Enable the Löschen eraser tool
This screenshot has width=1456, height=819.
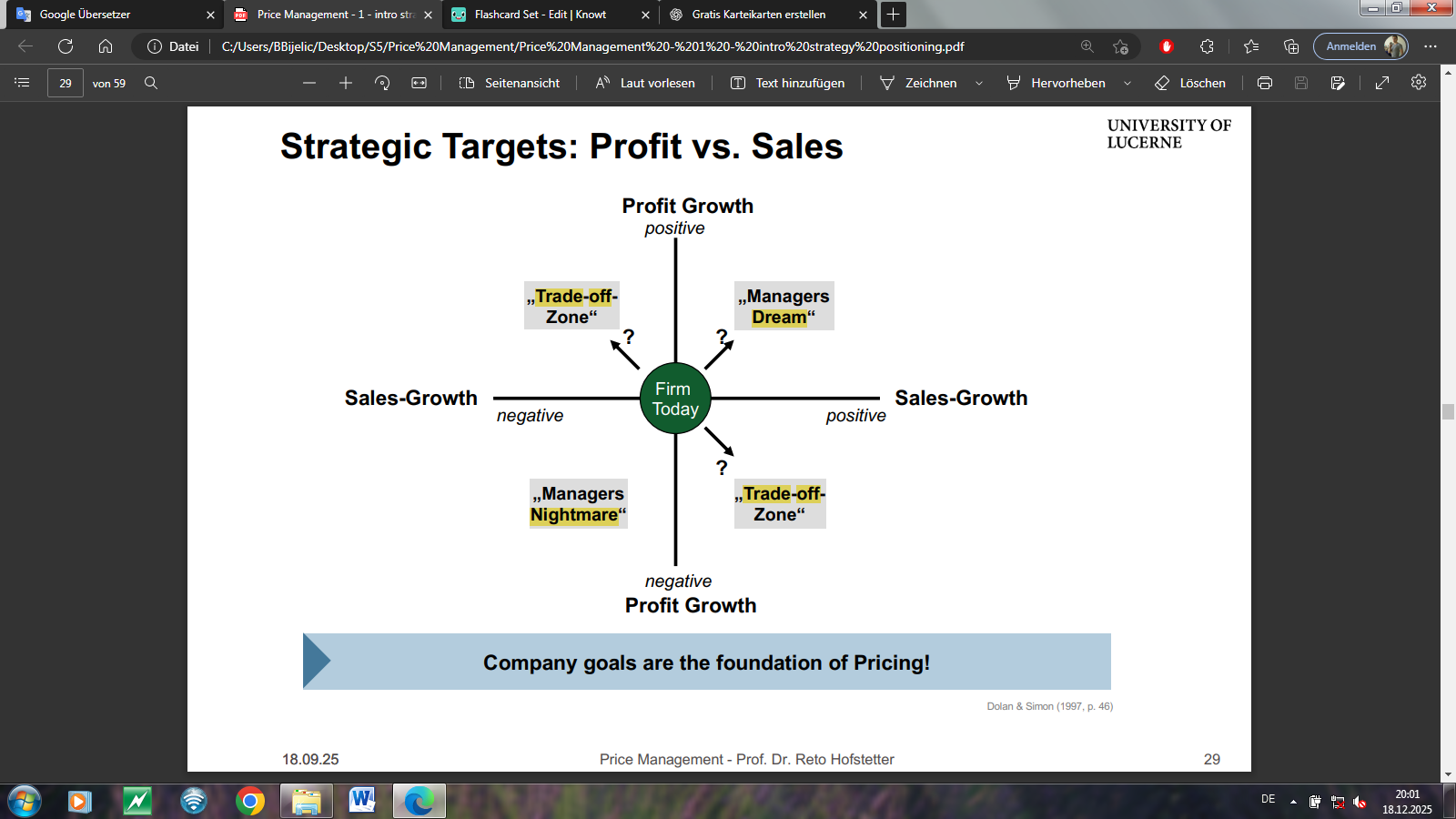pos(1190,83)
